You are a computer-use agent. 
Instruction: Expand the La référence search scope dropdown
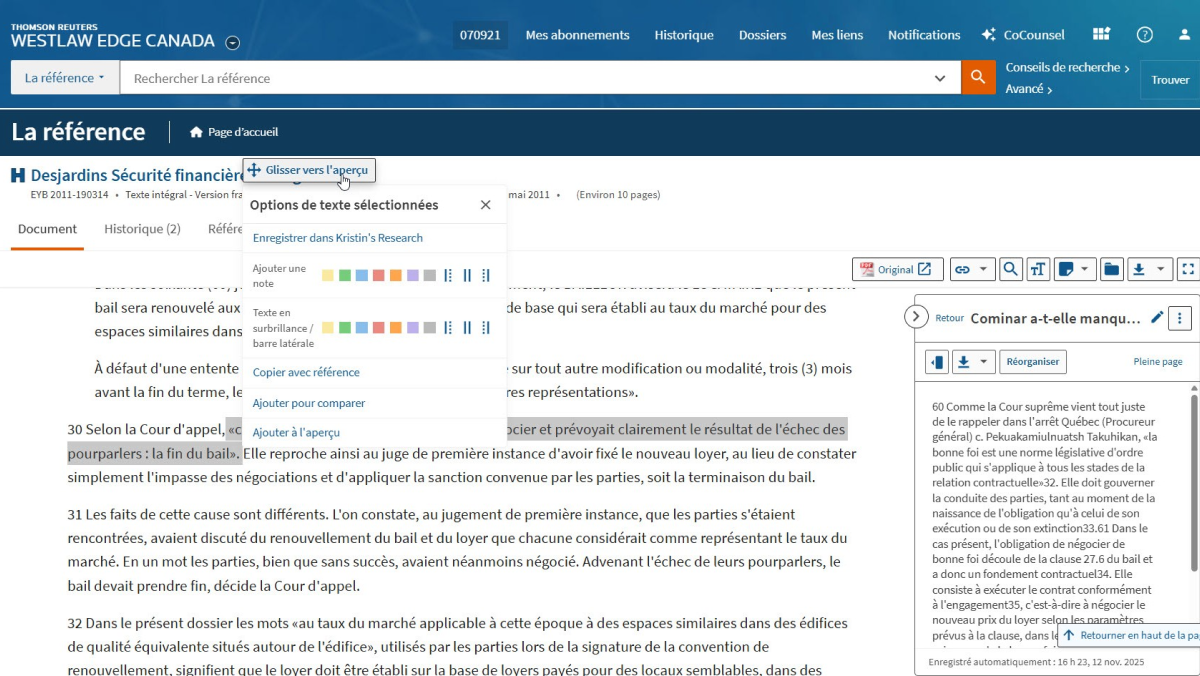coord(64,78)
